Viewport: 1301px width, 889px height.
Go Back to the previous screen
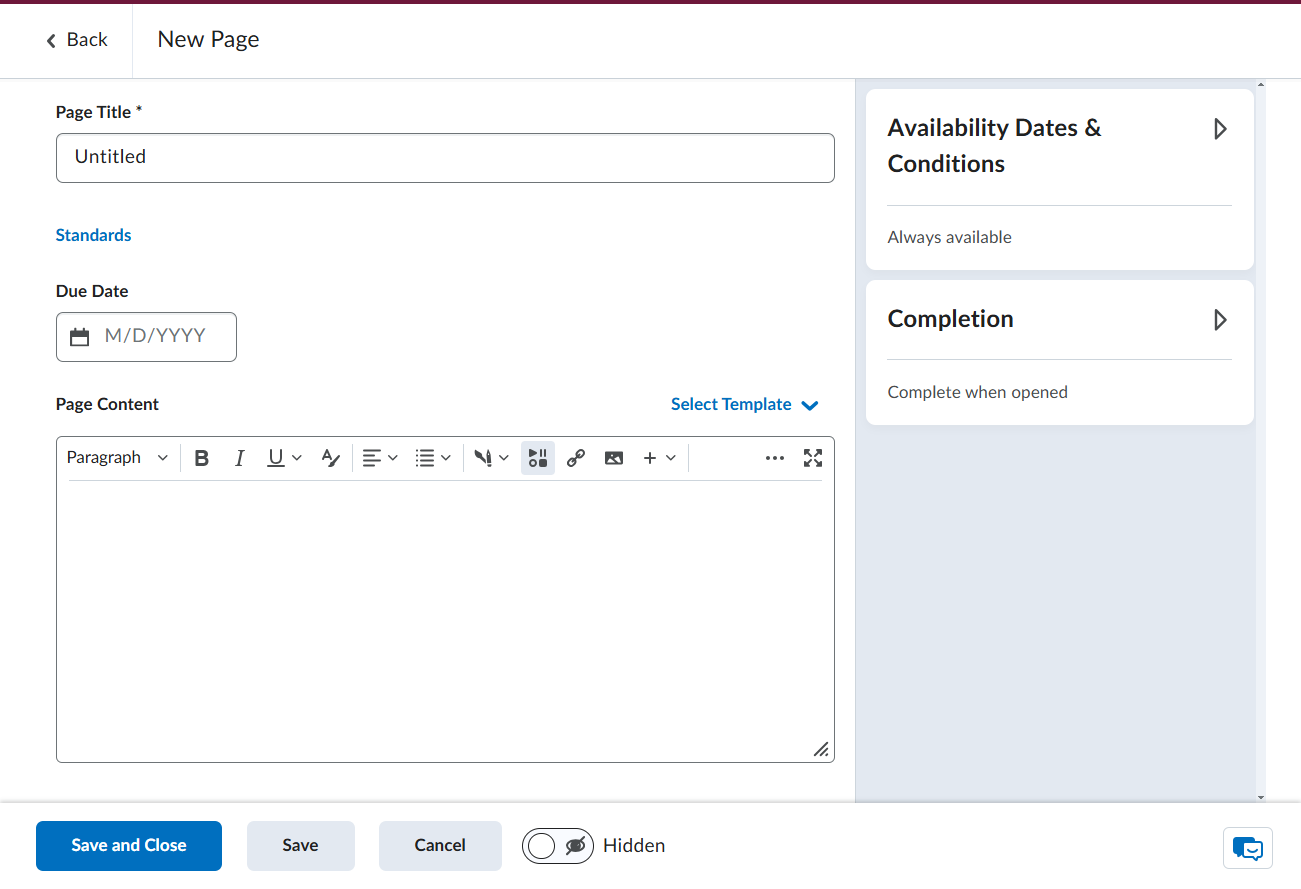76,40
